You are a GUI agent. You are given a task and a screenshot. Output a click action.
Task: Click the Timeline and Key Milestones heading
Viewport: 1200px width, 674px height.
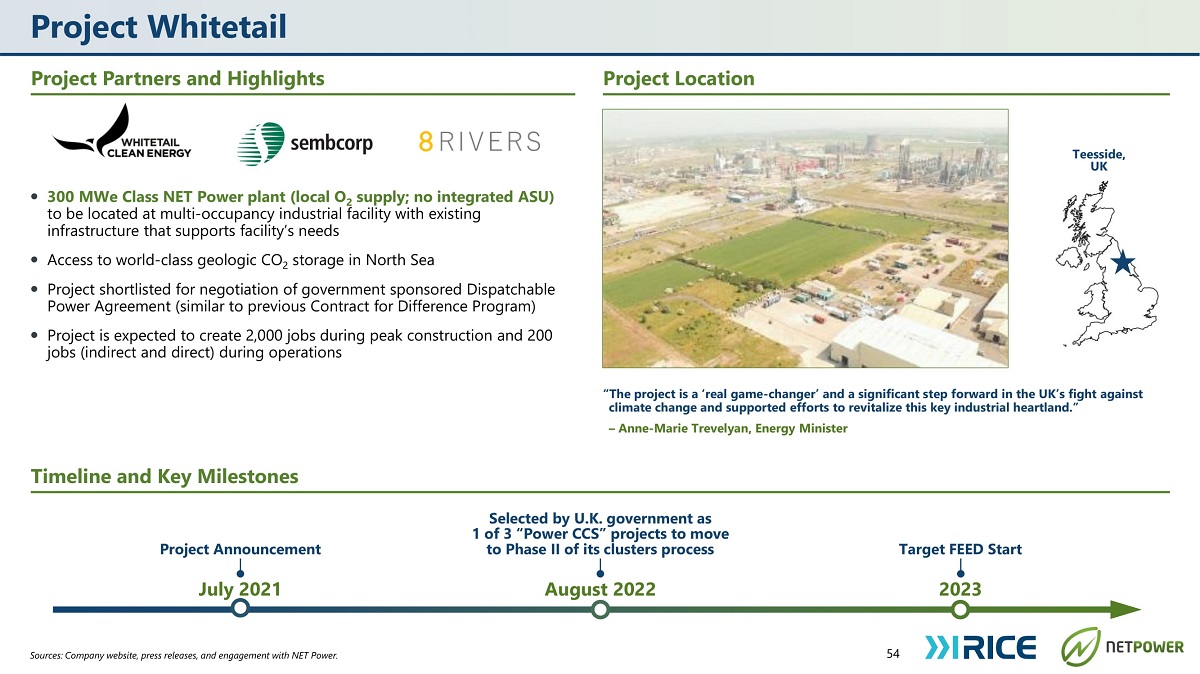coord(165,477)
